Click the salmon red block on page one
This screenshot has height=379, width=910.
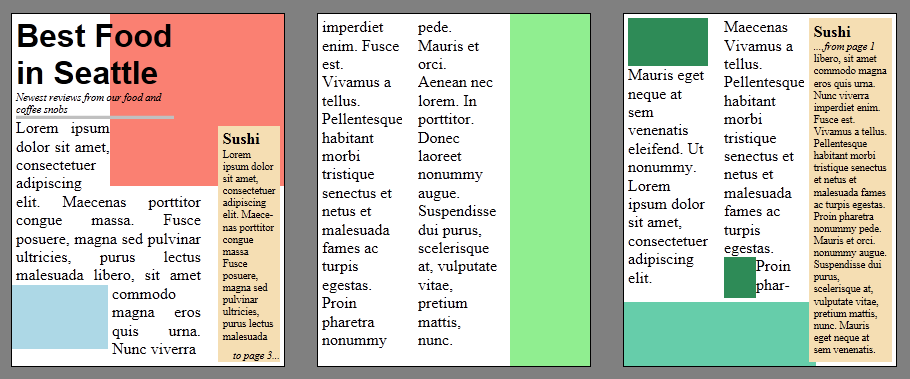[x=197, y=100]
